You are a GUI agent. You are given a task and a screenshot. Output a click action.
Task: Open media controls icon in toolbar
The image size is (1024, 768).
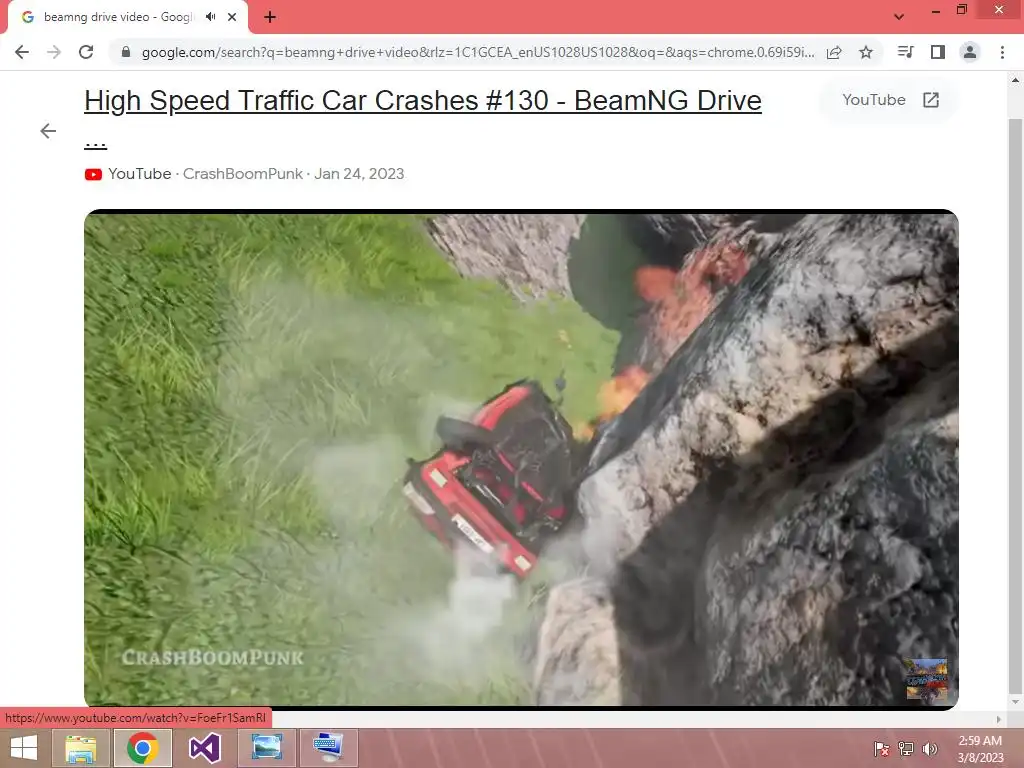pos(905,52)
